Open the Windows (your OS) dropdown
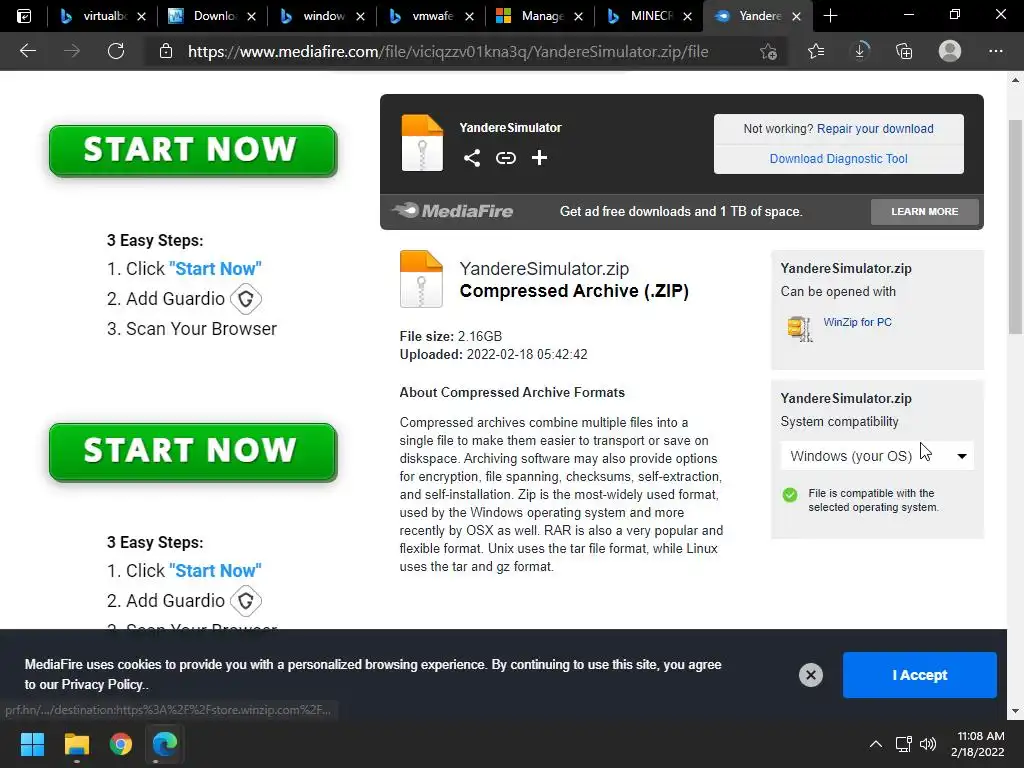The width and height of the screenshot is (1024, 768). pos(877,456)
